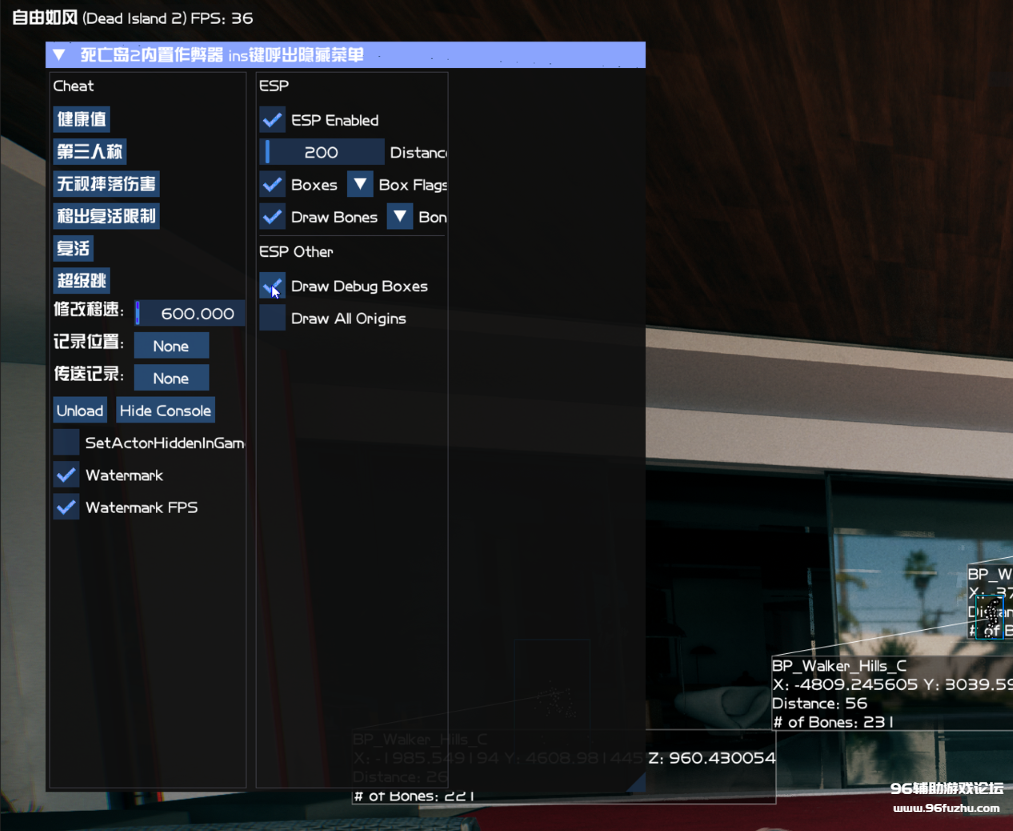Click None button beside 记录位置
The width and height of the screenshot is (1013, 831).
tap(171, 346)
